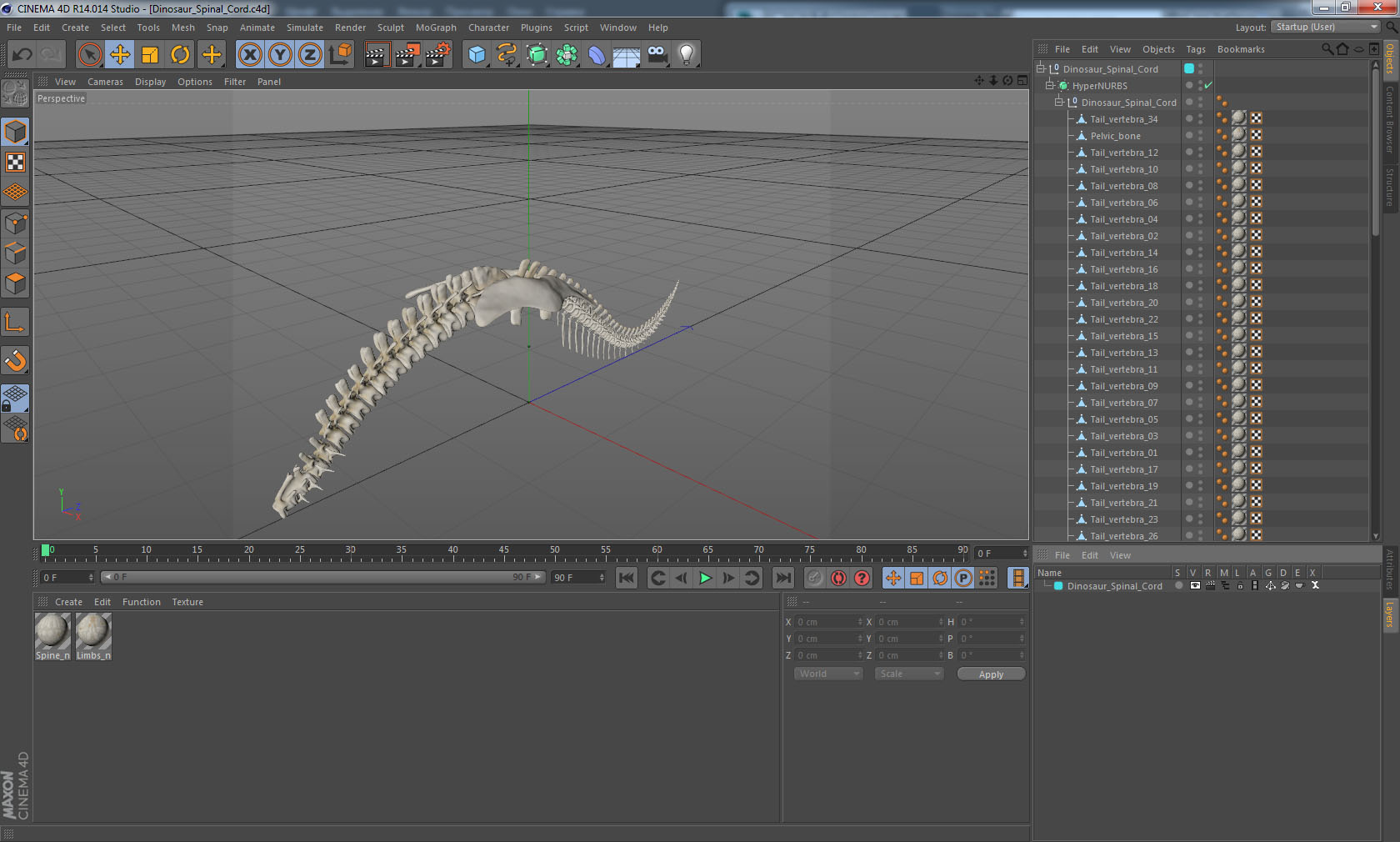Open the viewport Cameras menu
1400x842 pixels.
pos(105,82)
